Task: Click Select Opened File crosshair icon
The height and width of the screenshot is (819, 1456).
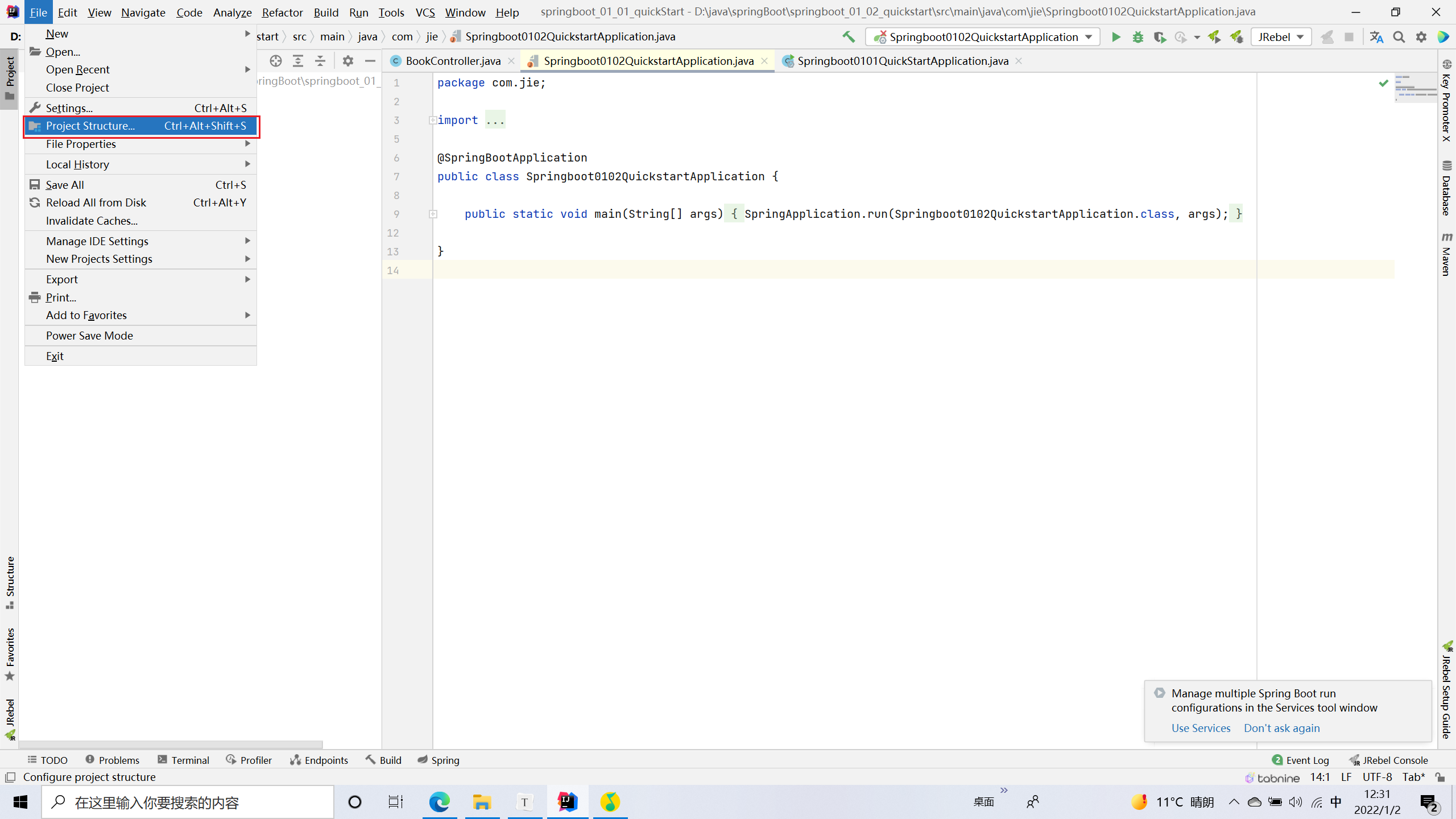Action: [x=276, y=61]
